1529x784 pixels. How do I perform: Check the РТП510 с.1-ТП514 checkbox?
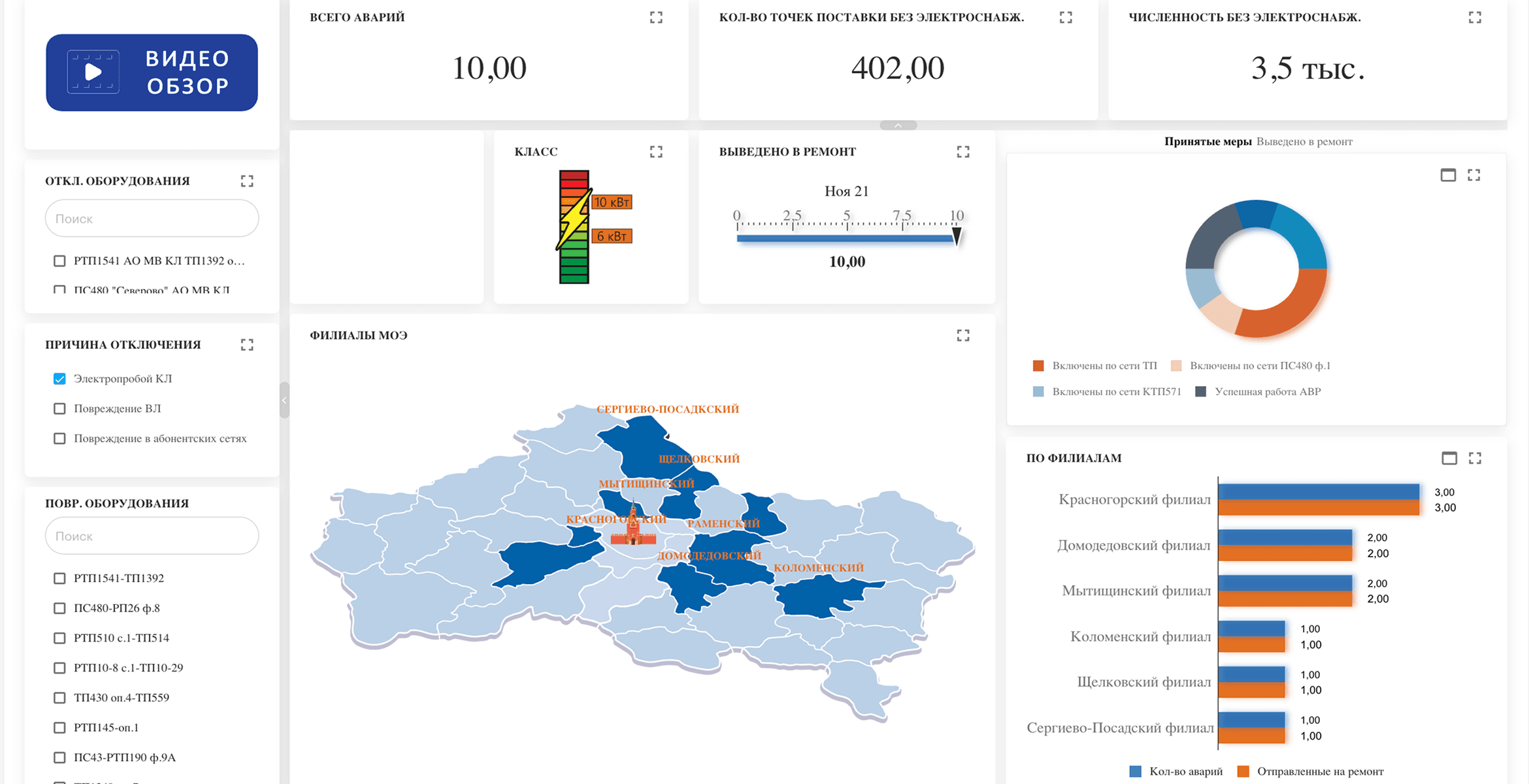click(x=59, y=638)
